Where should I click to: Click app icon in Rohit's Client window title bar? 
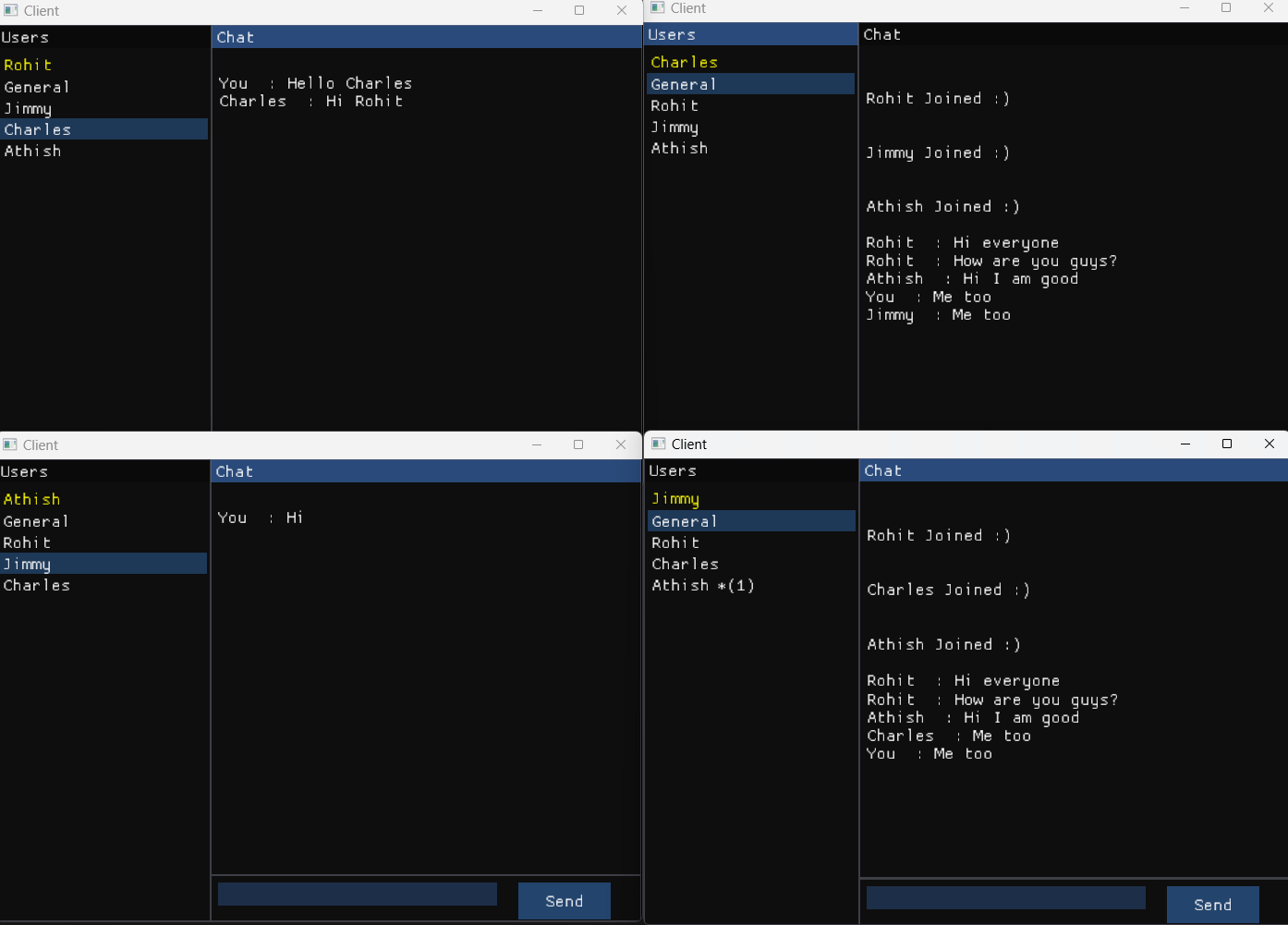[11, 11]
